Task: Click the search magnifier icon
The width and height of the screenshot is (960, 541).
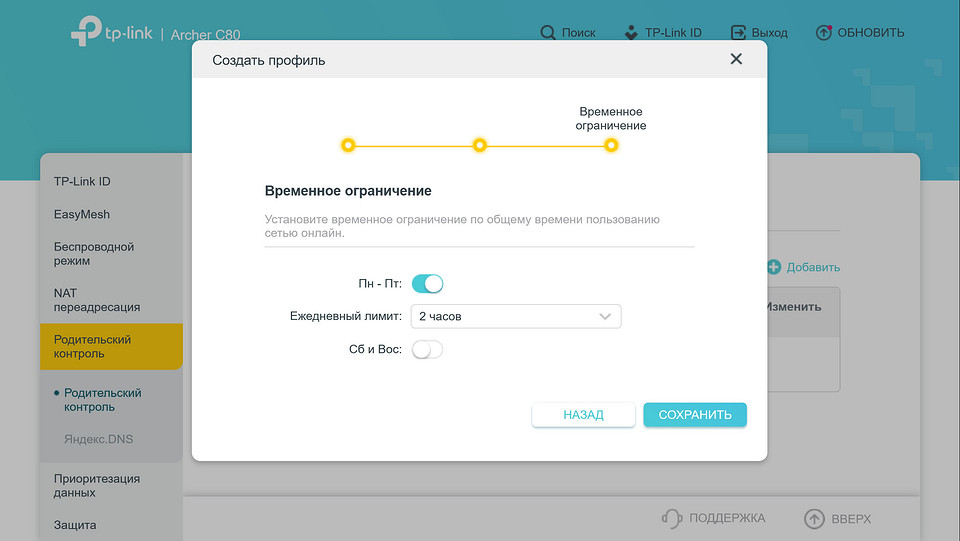Action: (548, 32)
